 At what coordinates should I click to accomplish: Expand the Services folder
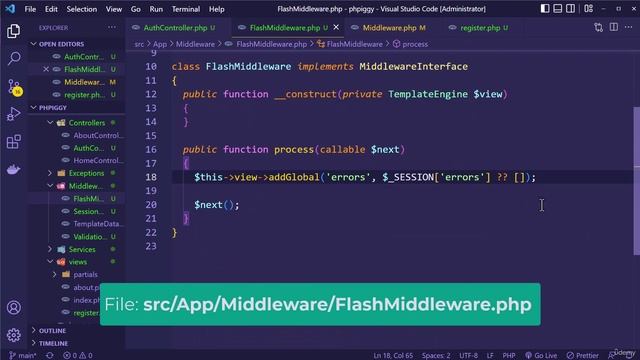click(82, 249)
